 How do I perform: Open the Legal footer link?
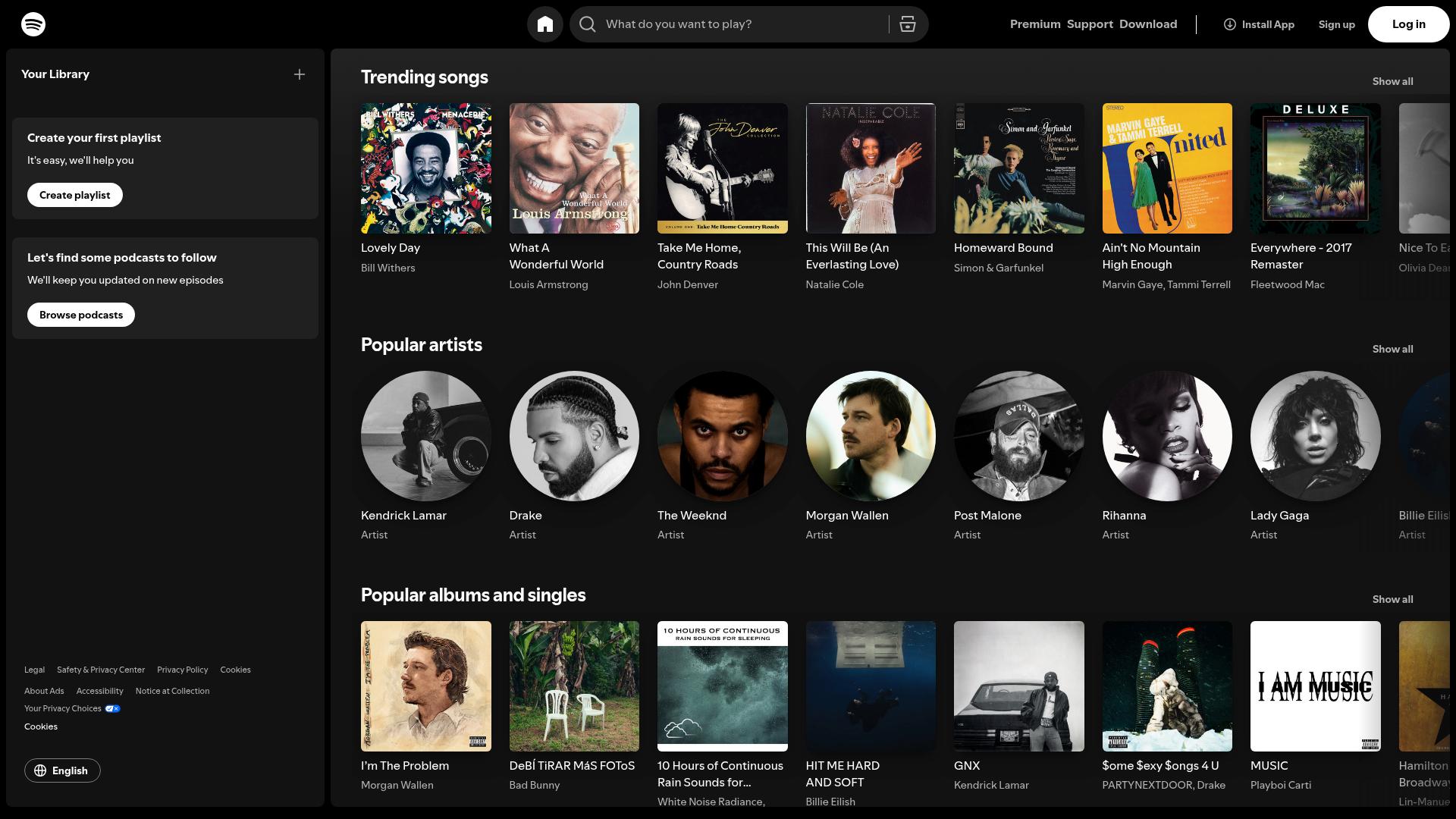[34, 670]
